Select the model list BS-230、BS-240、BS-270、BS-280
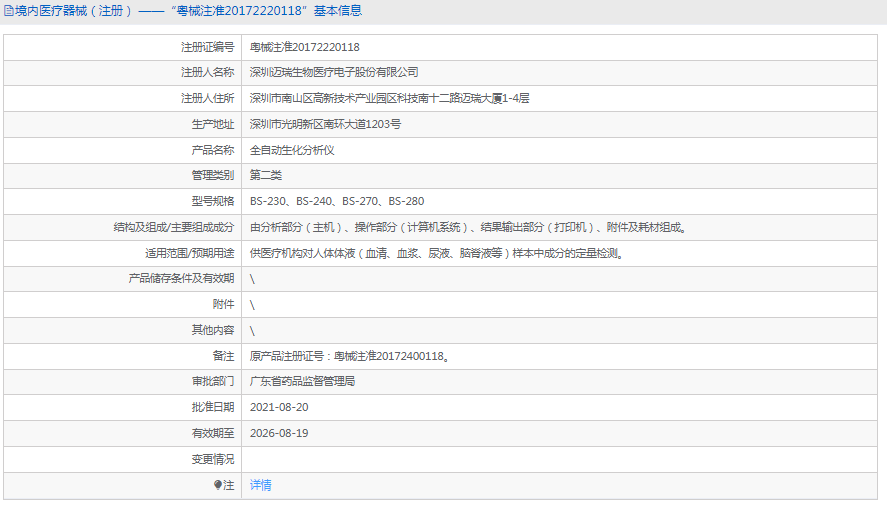This screenshot has width=887, height=506. [337, 201]
